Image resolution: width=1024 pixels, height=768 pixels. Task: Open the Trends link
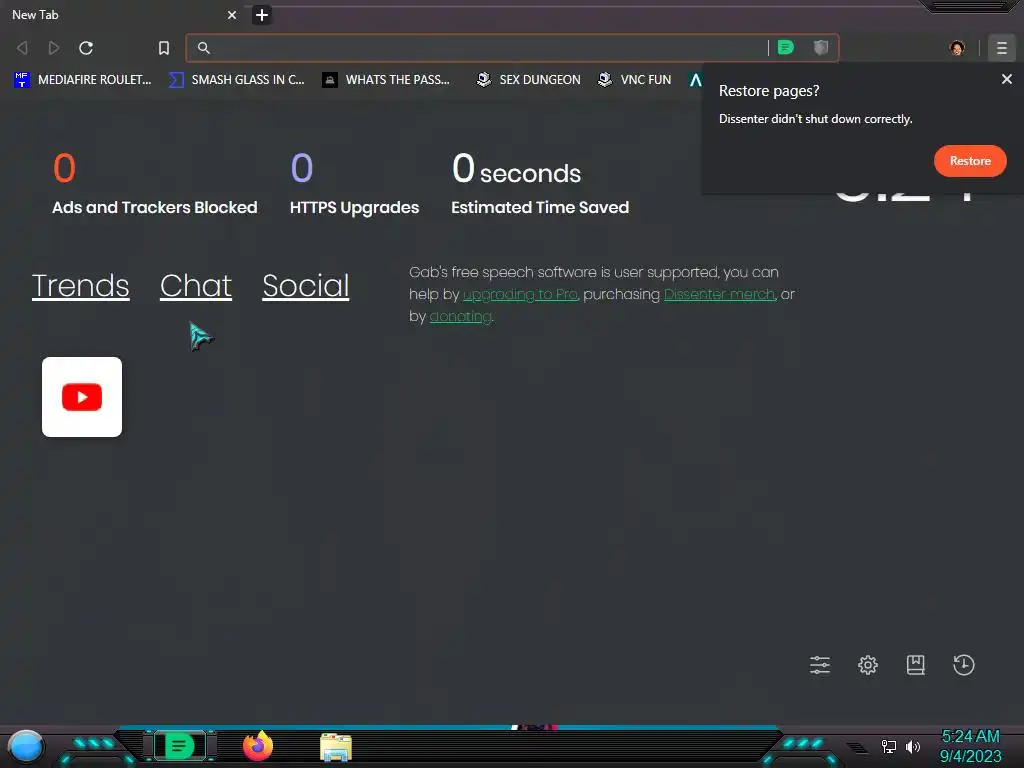[80, 286]
